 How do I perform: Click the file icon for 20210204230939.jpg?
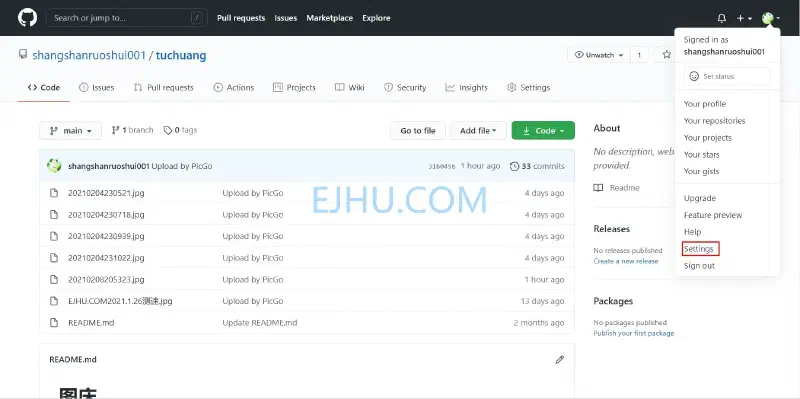54,236
